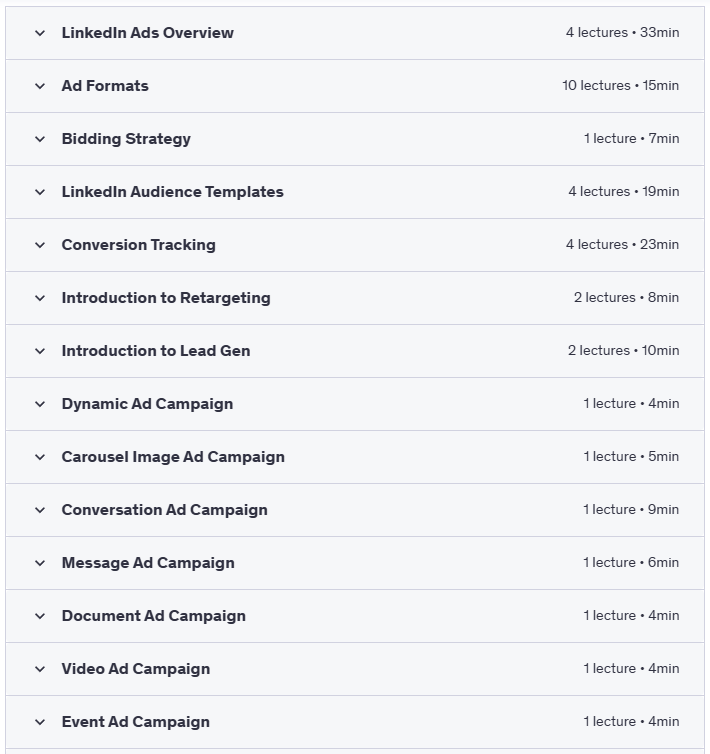Screen dimensions: 710x754
Task: Click the Introduction to Lead Gen chevron
Action: [40, 351]
